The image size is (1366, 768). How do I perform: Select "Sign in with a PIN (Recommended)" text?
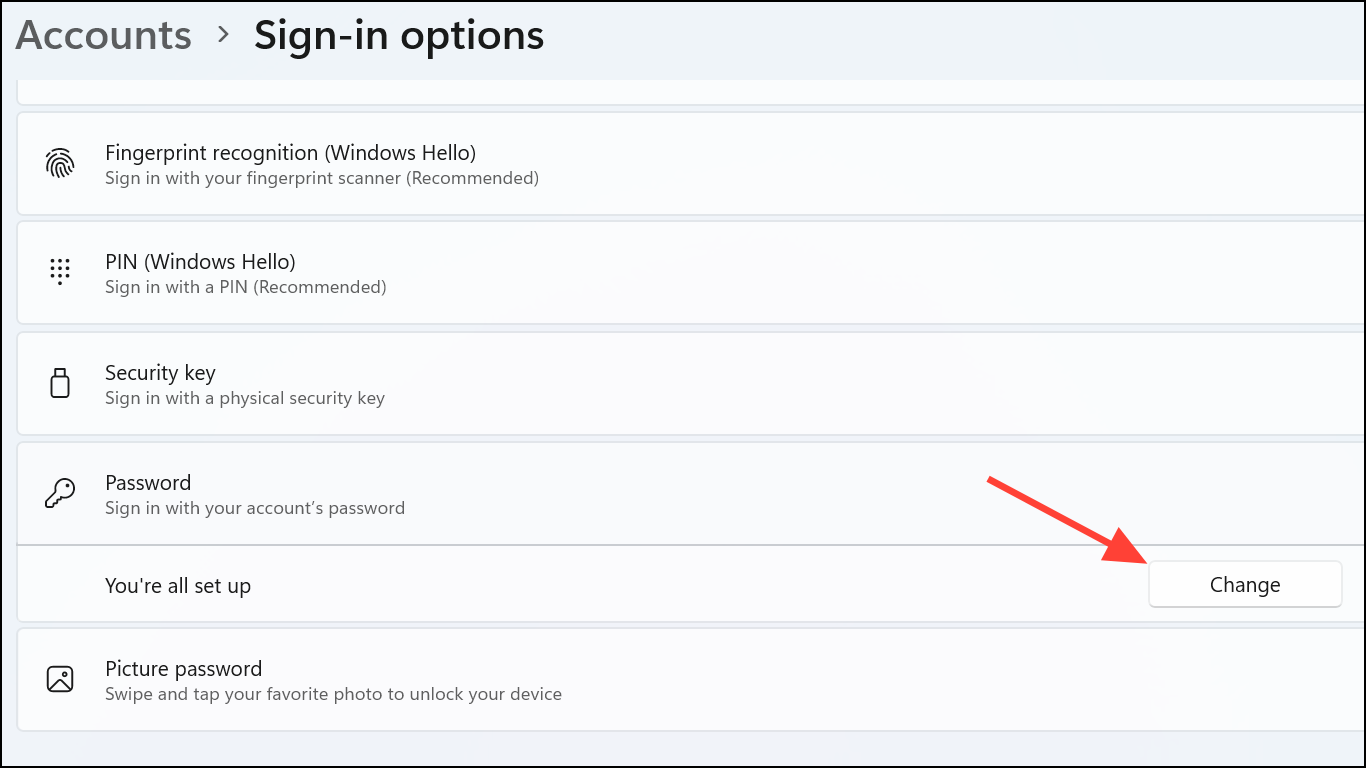coord(246,287)
